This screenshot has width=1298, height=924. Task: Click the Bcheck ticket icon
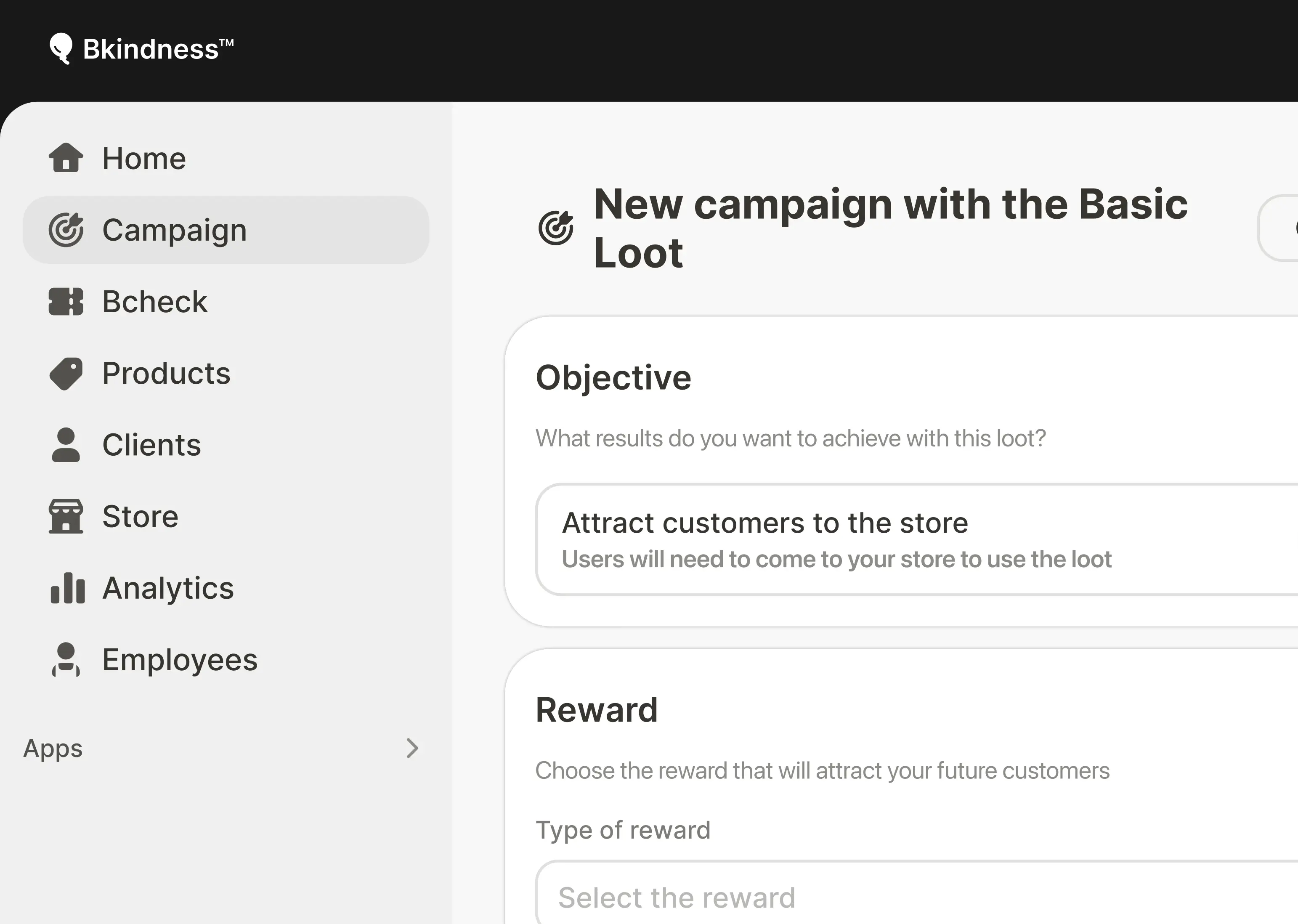66,302
